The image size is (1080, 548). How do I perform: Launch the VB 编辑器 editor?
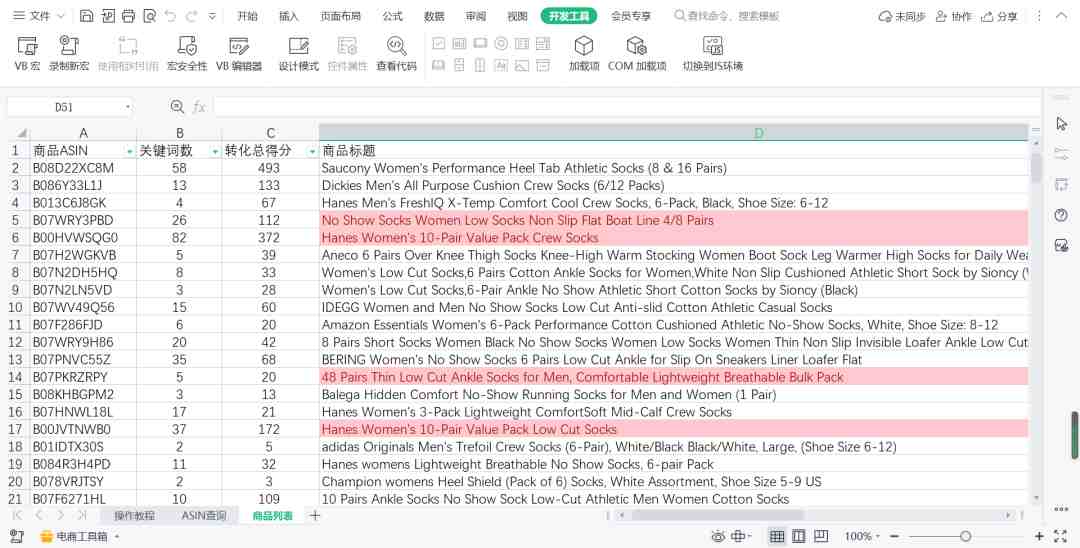239,53
